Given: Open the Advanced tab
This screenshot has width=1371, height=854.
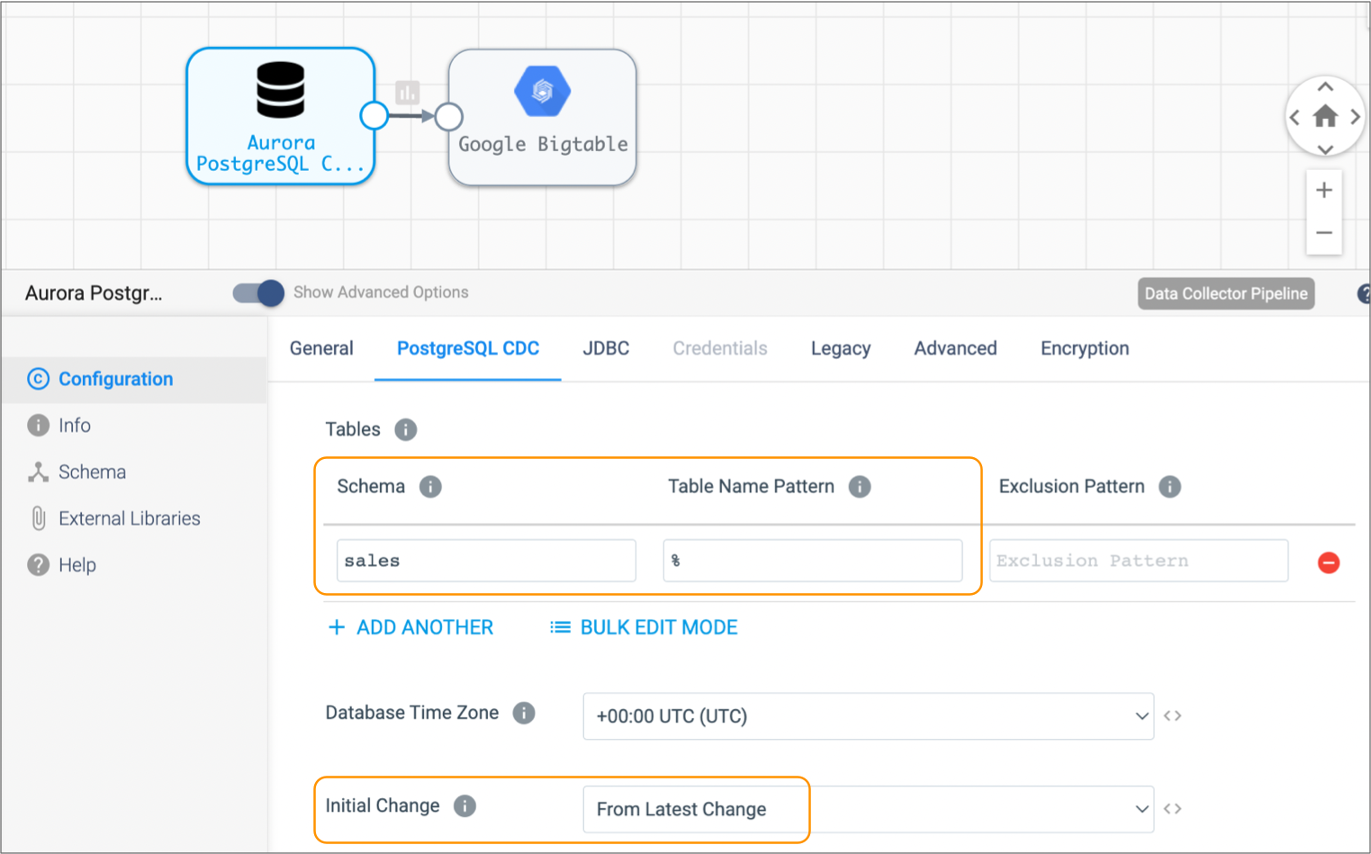Looking at the screenshot, I should point(955,348).
